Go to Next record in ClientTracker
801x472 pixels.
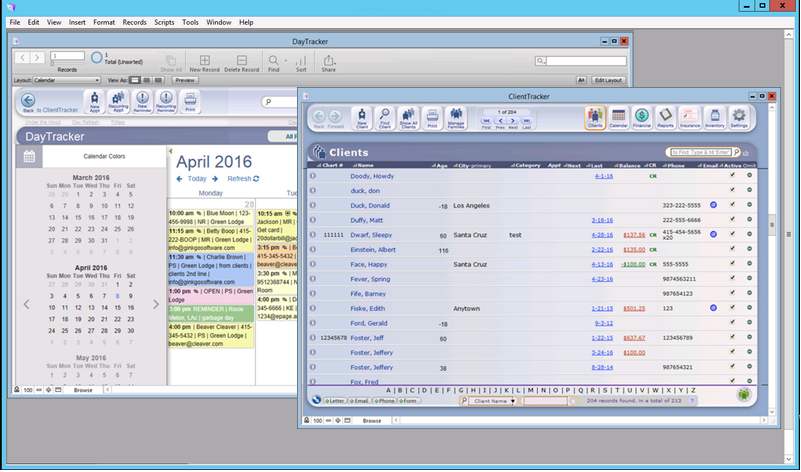point(513,121)
